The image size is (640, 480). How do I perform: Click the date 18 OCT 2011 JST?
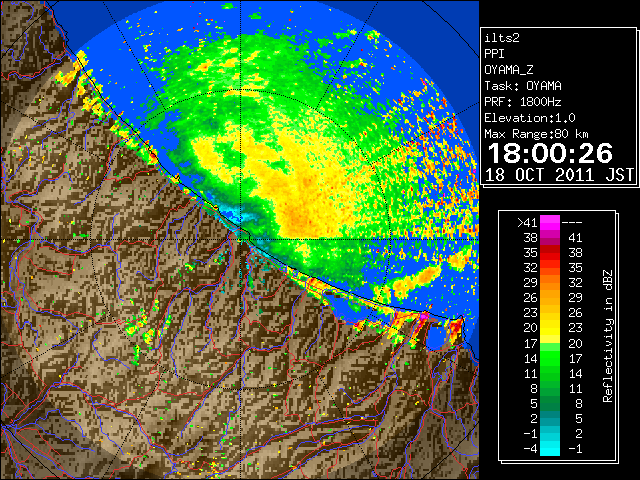(x=559, y=175)
